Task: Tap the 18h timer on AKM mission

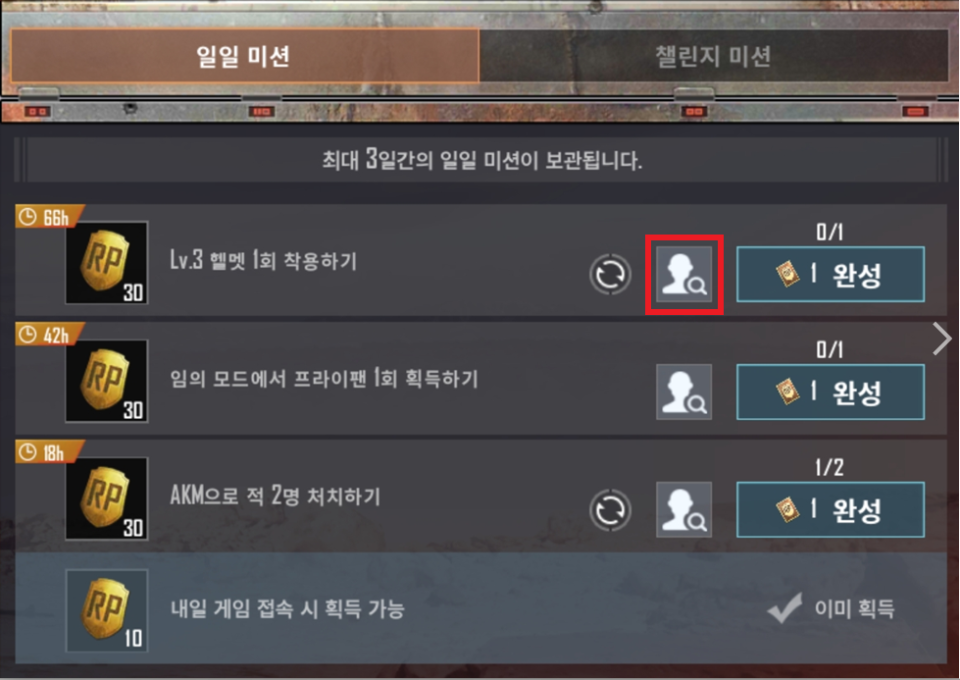Action: coord(47,452)
